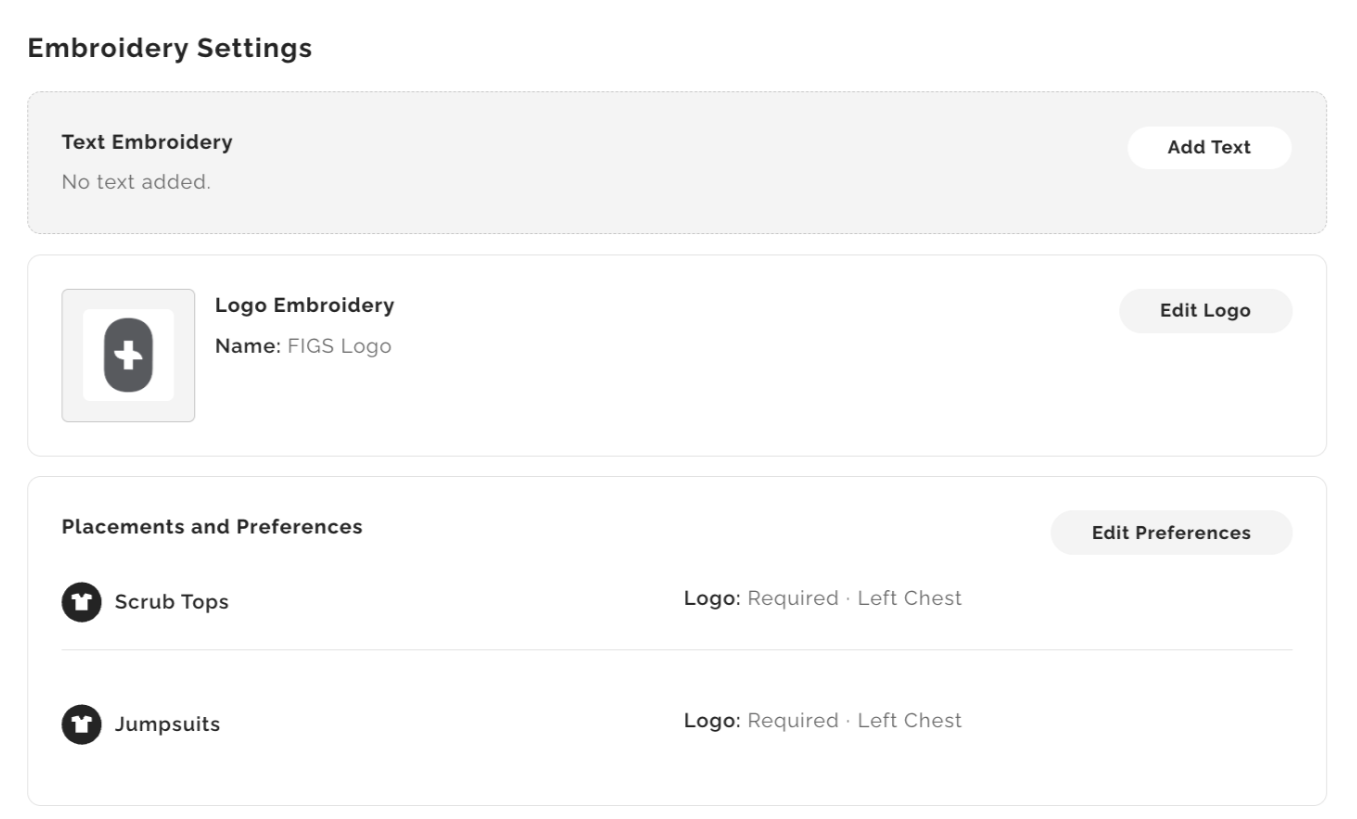Click the shirt icon beside Jumpsuits

coord(81,724)
